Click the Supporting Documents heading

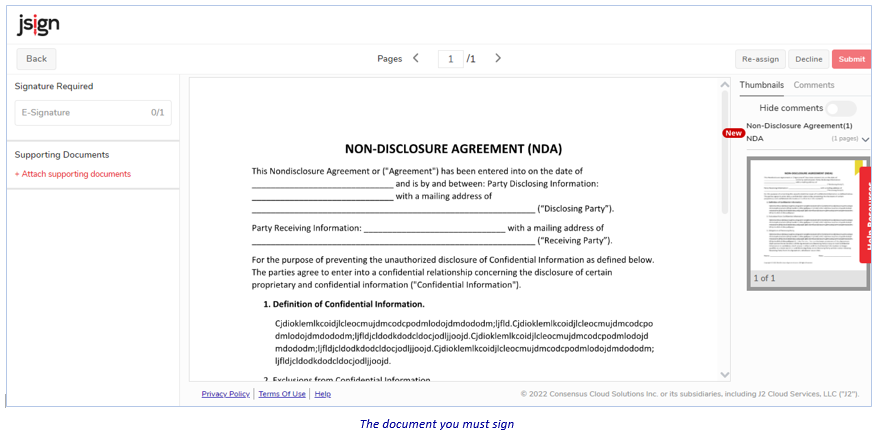tap(62, 155)
